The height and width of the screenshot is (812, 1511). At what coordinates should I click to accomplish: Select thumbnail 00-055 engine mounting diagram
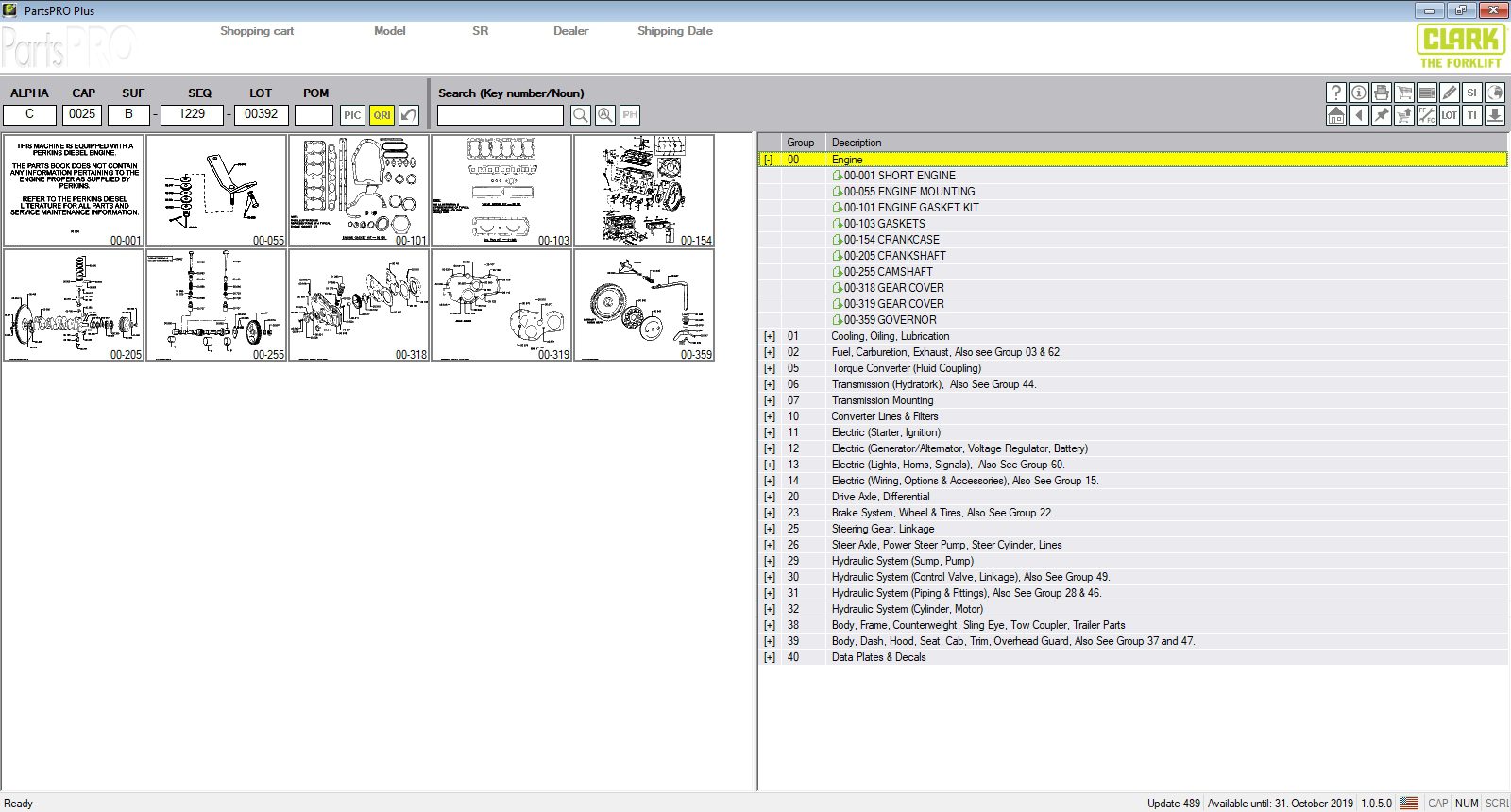[x=216, y=191]
